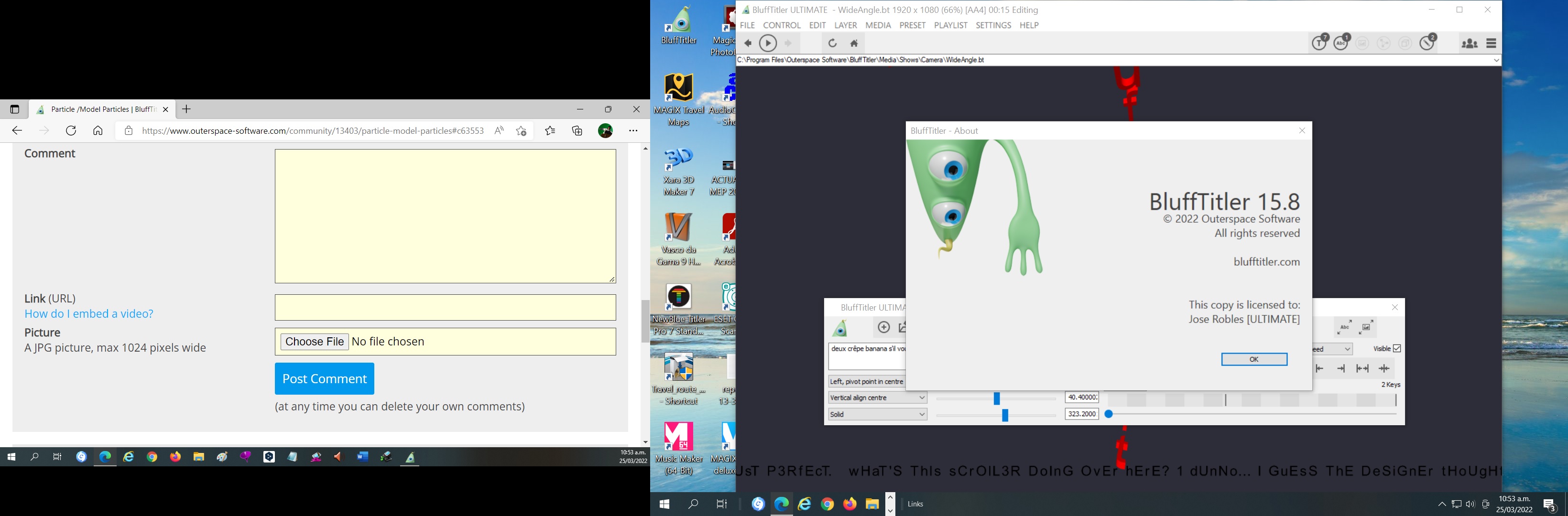The image size is (1568, 516).
Task: Open the MEDIA menu
Action: point(878,25)
